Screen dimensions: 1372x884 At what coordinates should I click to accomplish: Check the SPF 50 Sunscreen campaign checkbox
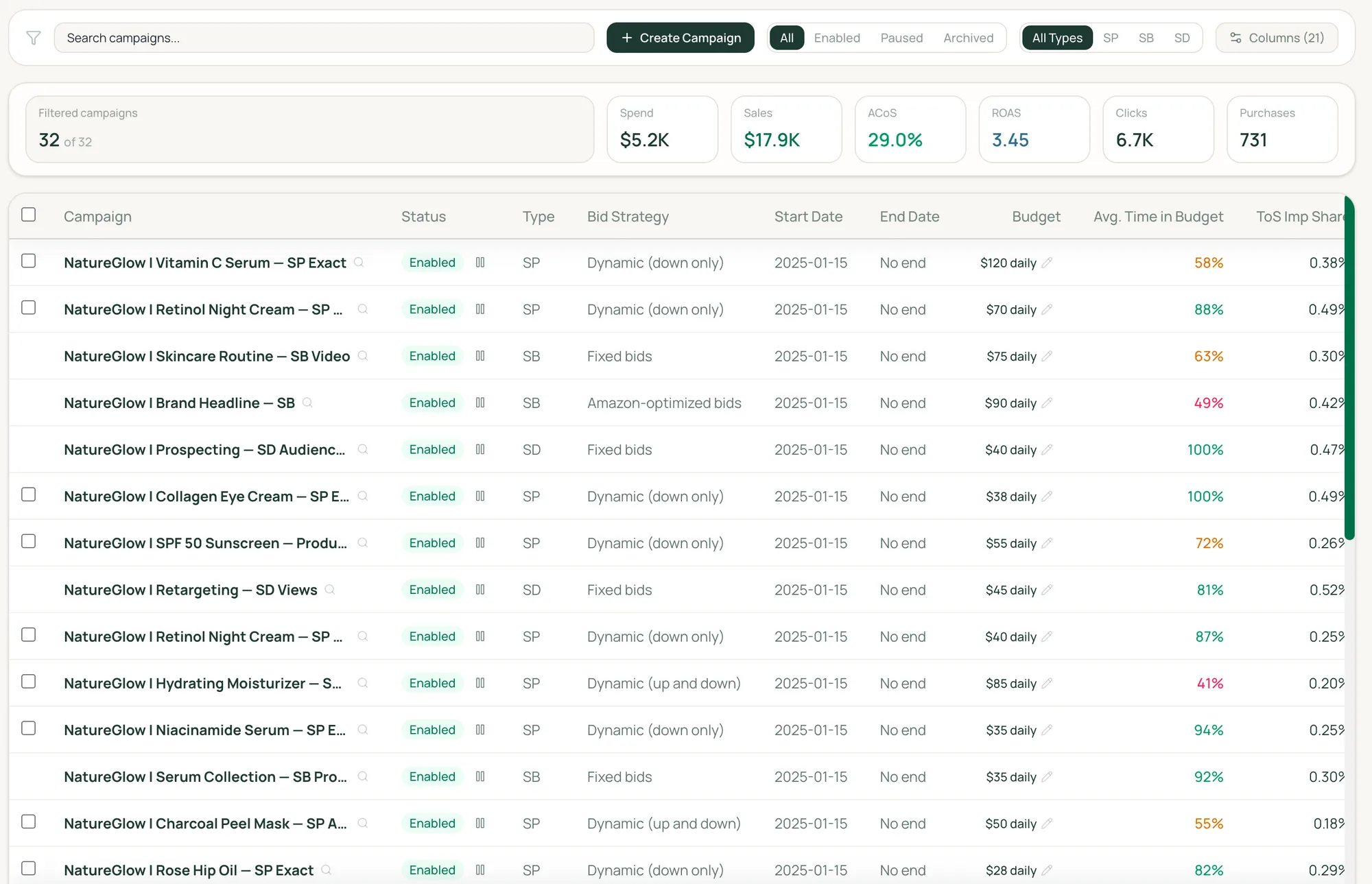tap(28, 541)
